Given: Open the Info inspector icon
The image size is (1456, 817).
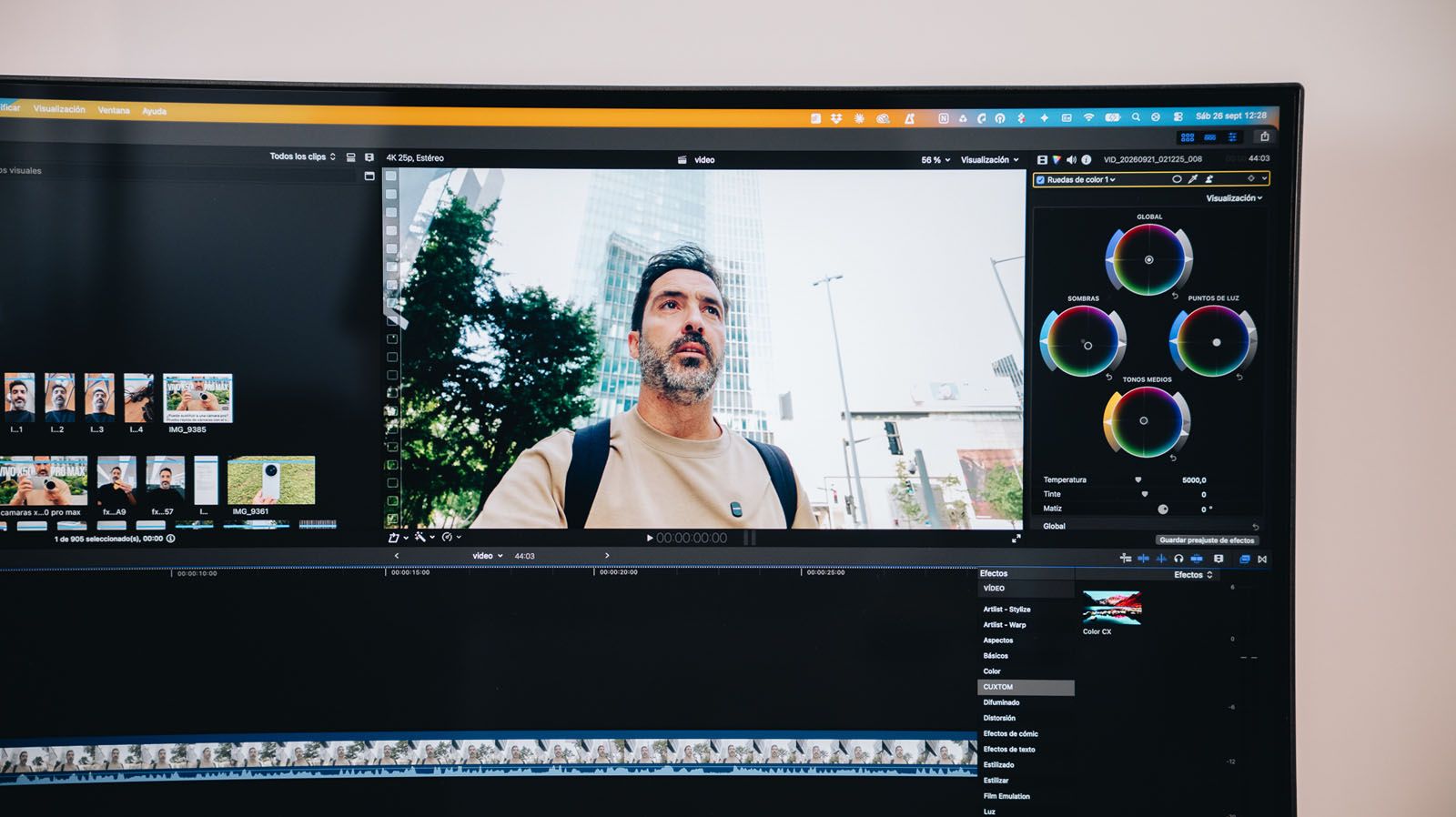Looking at the screenshot, I should coord(1086,160).
